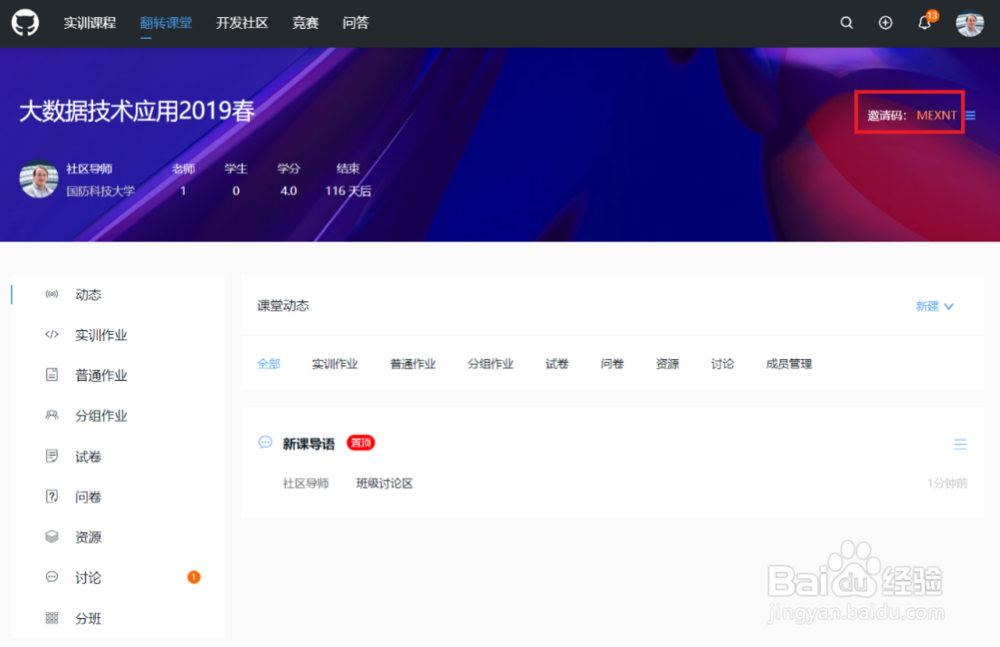The width and height of the screenshot is (1000, 647).
Task: Select the 试卷 filter tab
Action: click(x=557, y=364)
